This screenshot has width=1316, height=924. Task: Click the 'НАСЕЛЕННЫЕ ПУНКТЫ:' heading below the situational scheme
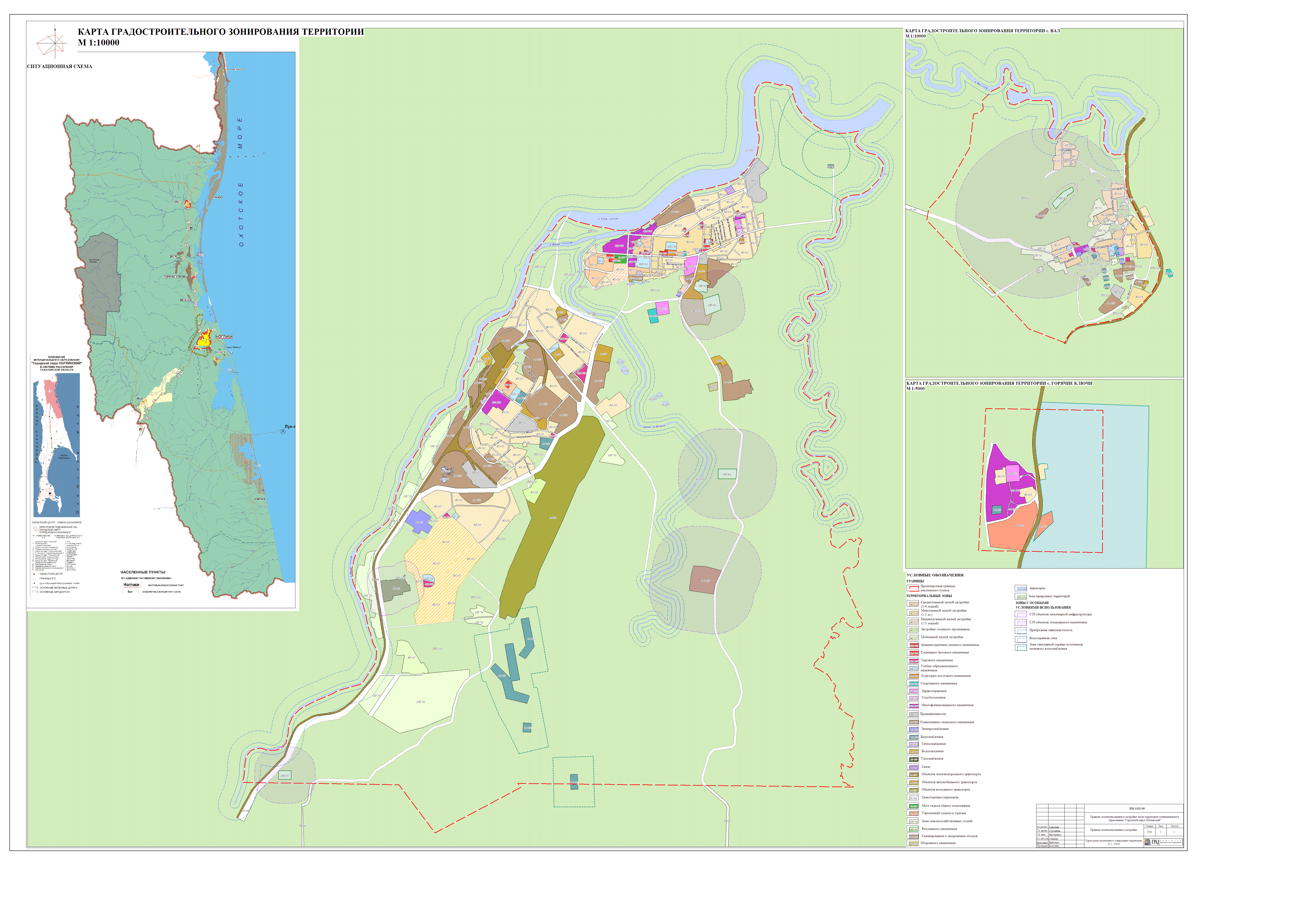click(143, 572)
